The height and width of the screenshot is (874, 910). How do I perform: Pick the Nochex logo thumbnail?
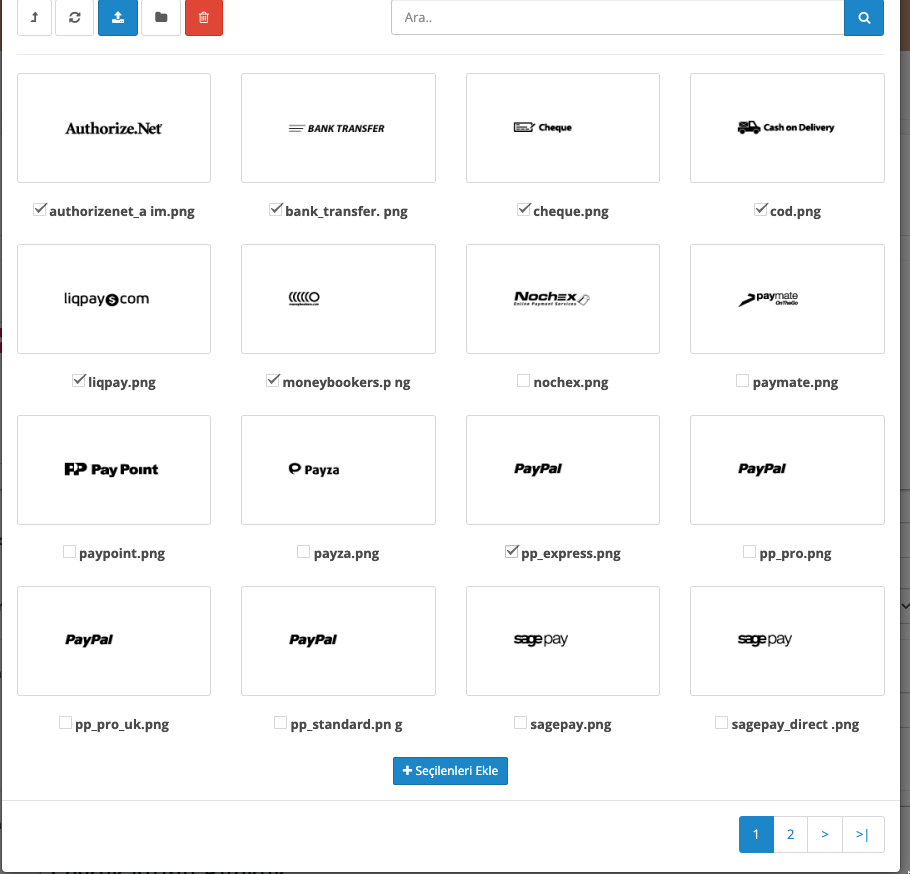coord(563,299)
